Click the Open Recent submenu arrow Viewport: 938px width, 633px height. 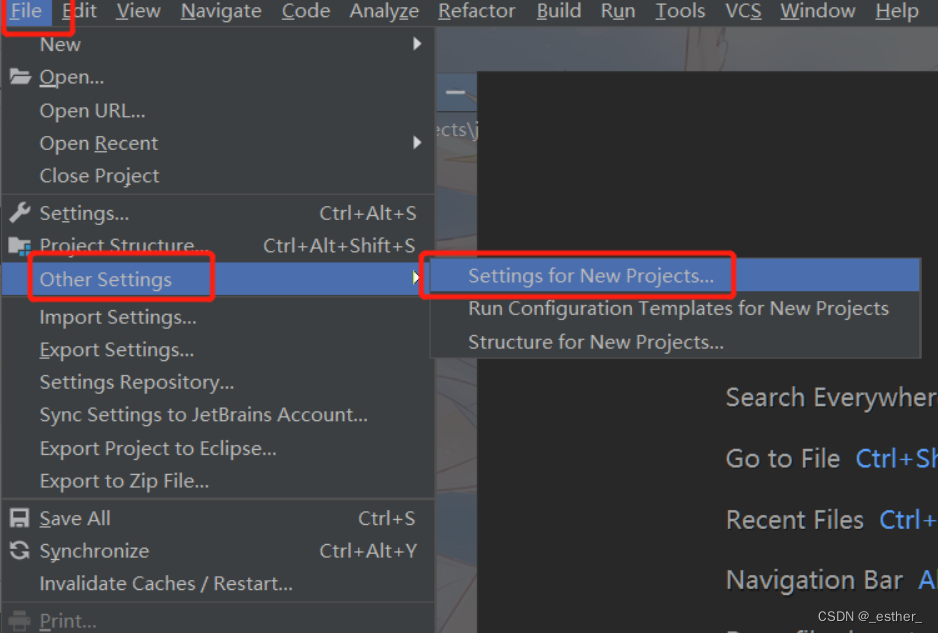(x=417, y=142)
